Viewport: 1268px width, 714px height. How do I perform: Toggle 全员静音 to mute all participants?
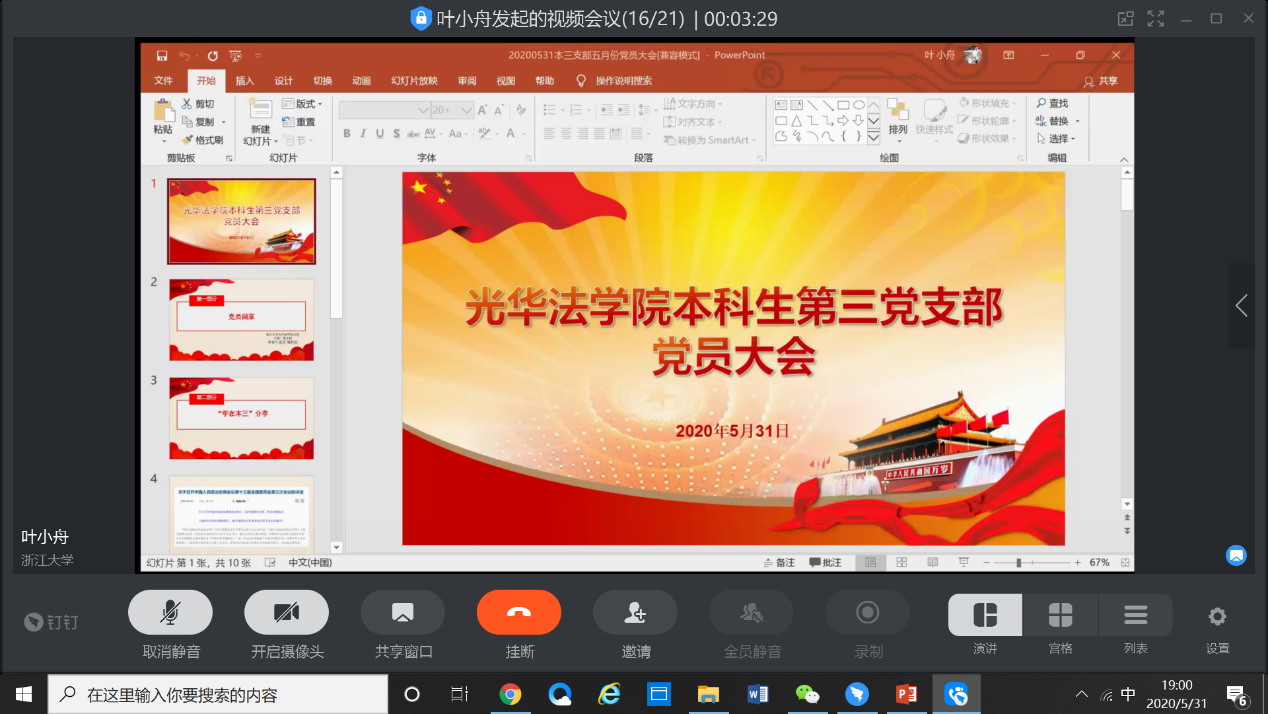751,613
